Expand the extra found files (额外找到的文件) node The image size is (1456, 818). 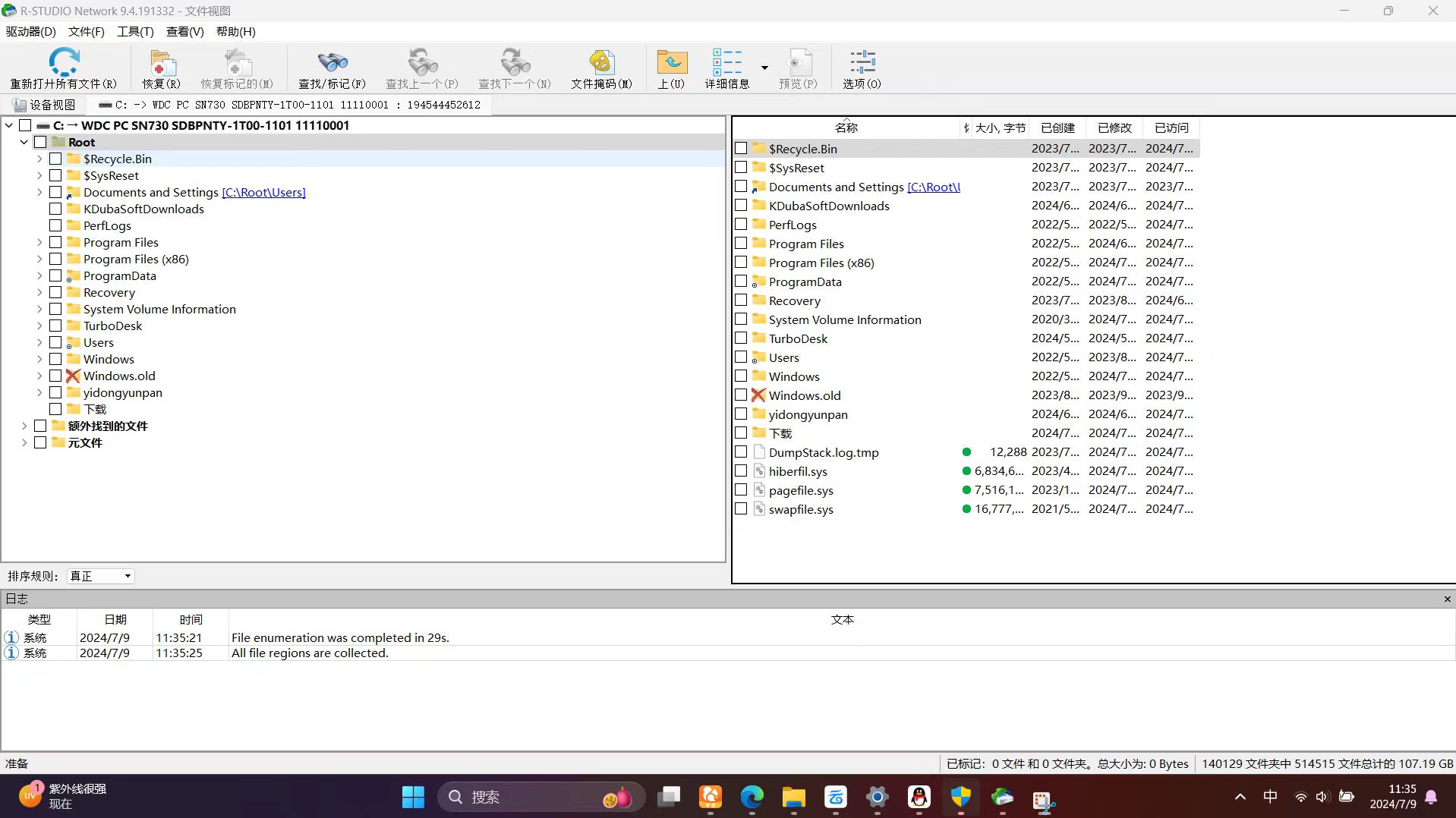coord(24,426)
